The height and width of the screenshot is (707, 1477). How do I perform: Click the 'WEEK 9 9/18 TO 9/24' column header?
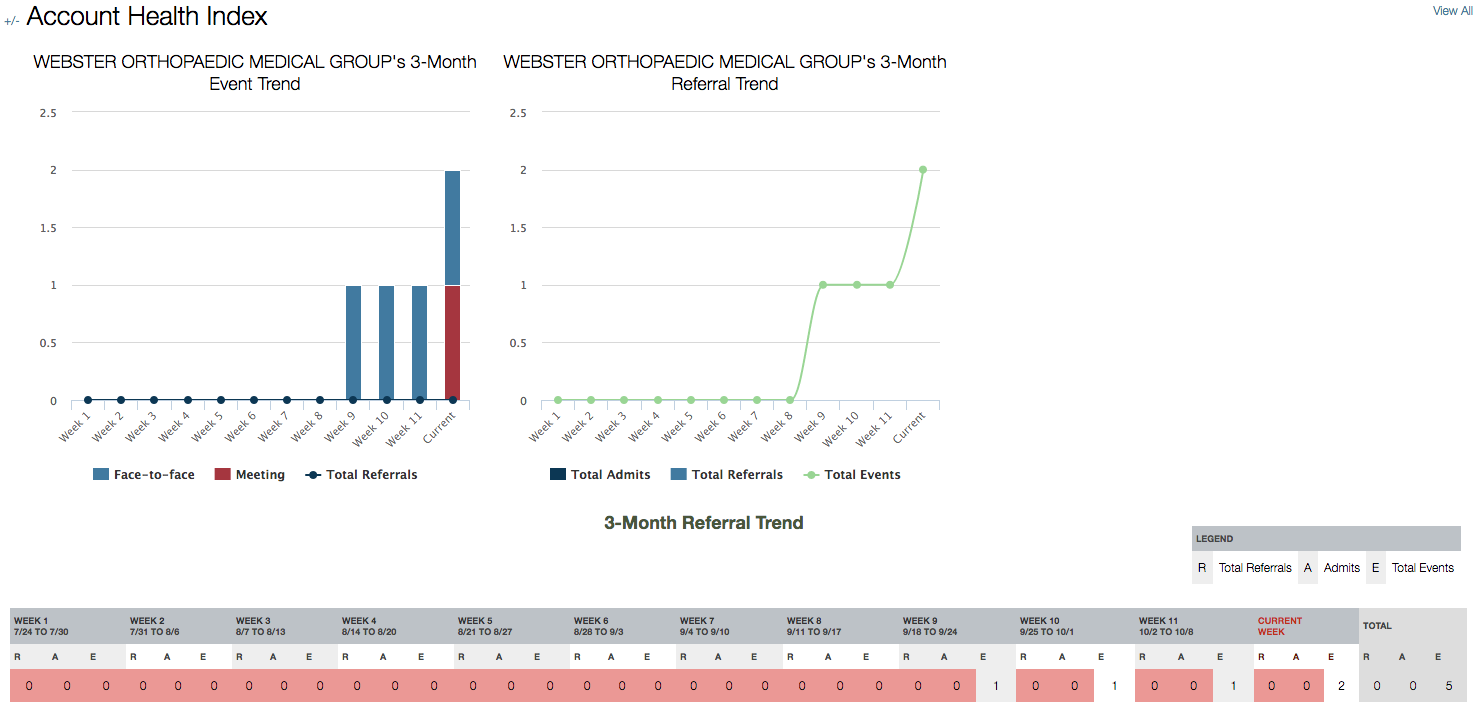pos(957,626)
